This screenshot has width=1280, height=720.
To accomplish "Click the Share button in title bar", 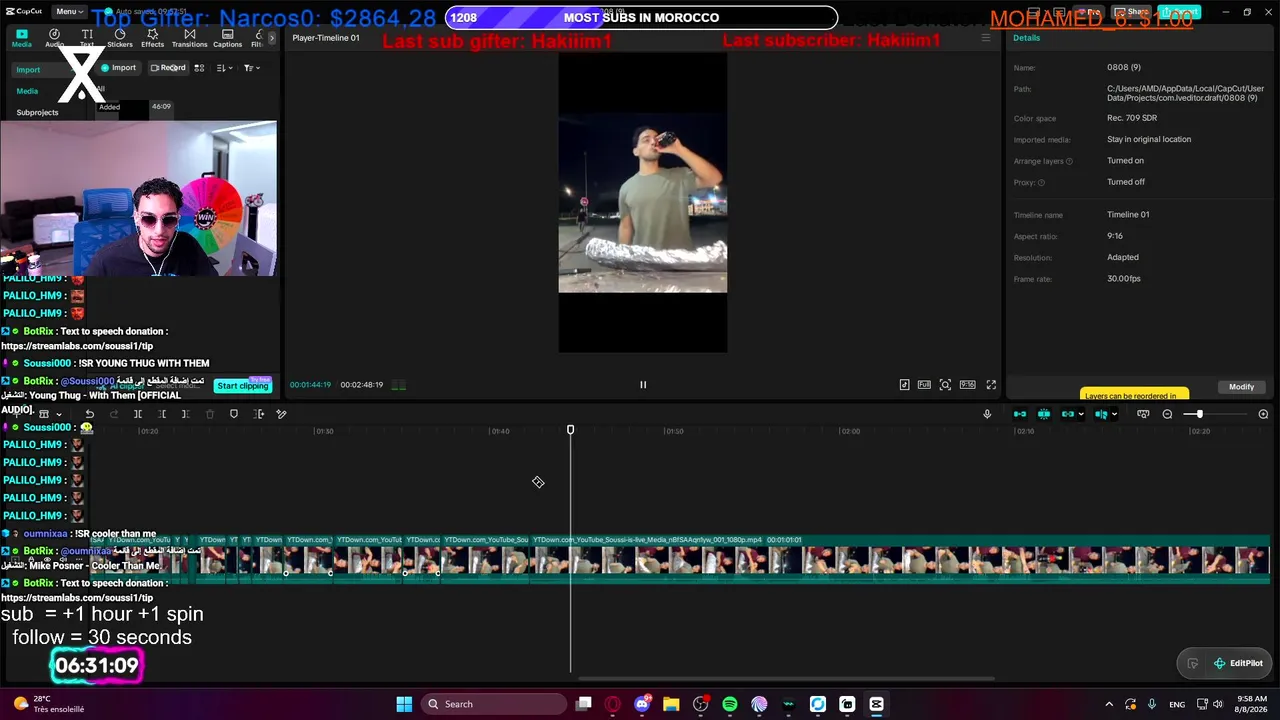I will coord(1133,12).
